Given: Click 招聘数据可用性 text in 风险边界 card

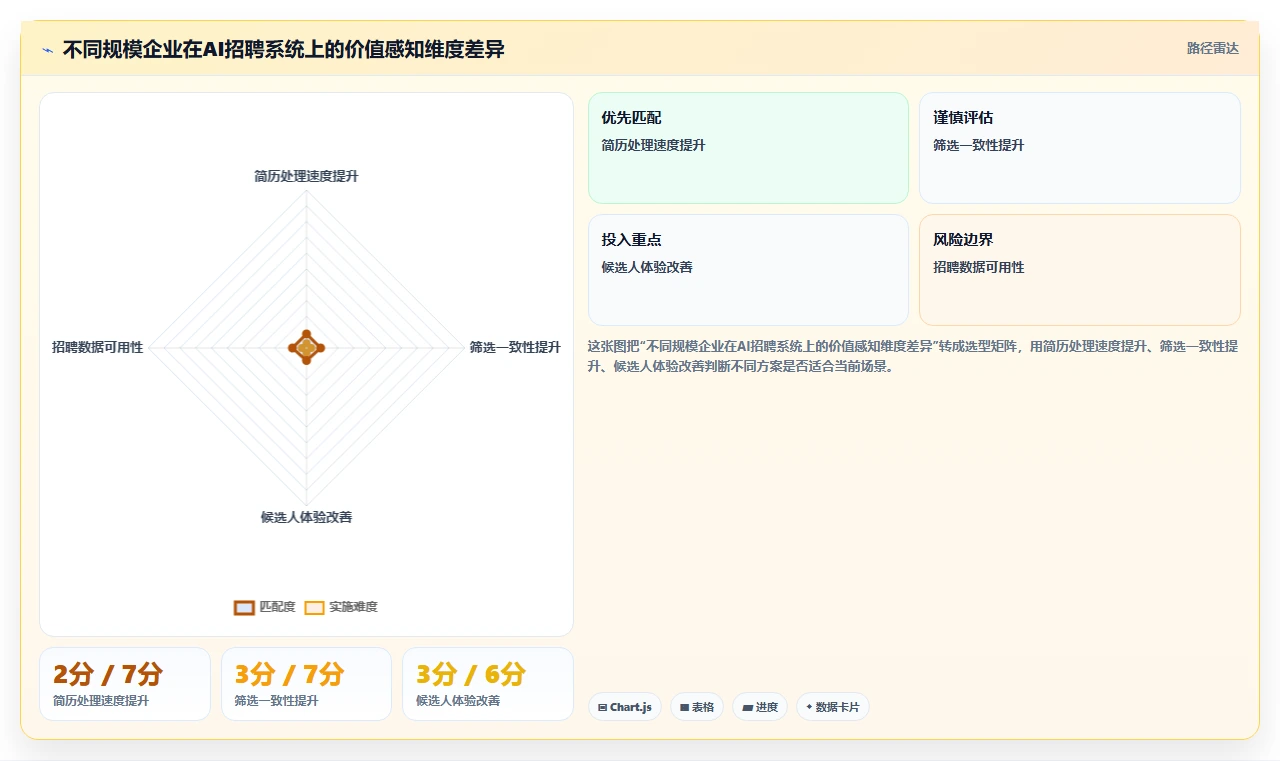Looking at the screenshot, I should (x=979, y=267).
